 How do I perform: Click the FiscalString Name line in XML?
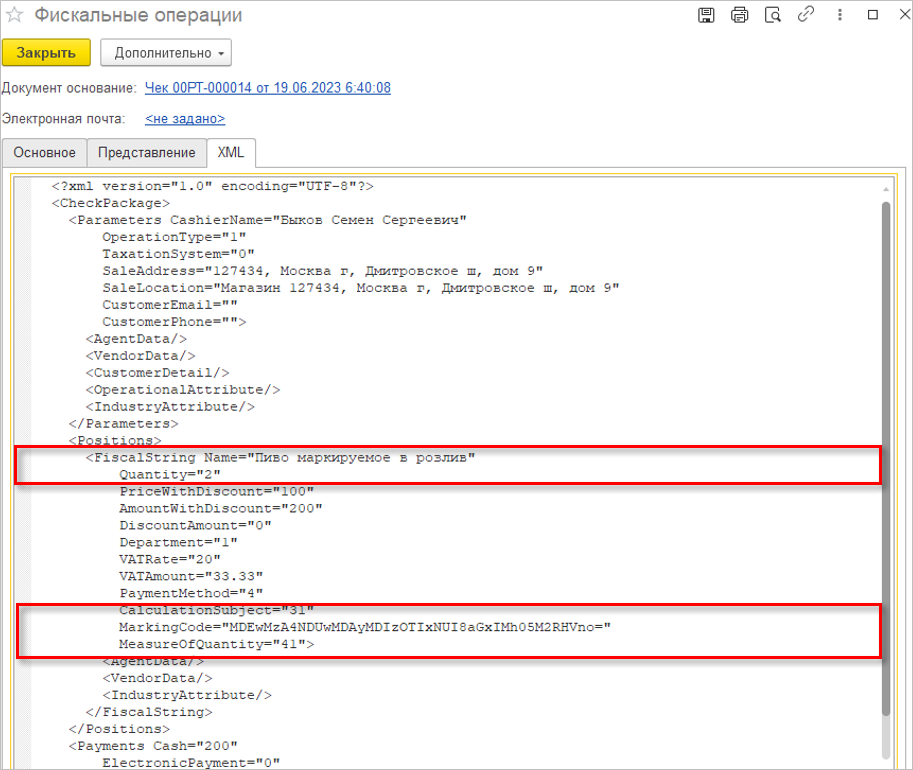[280, 457]
